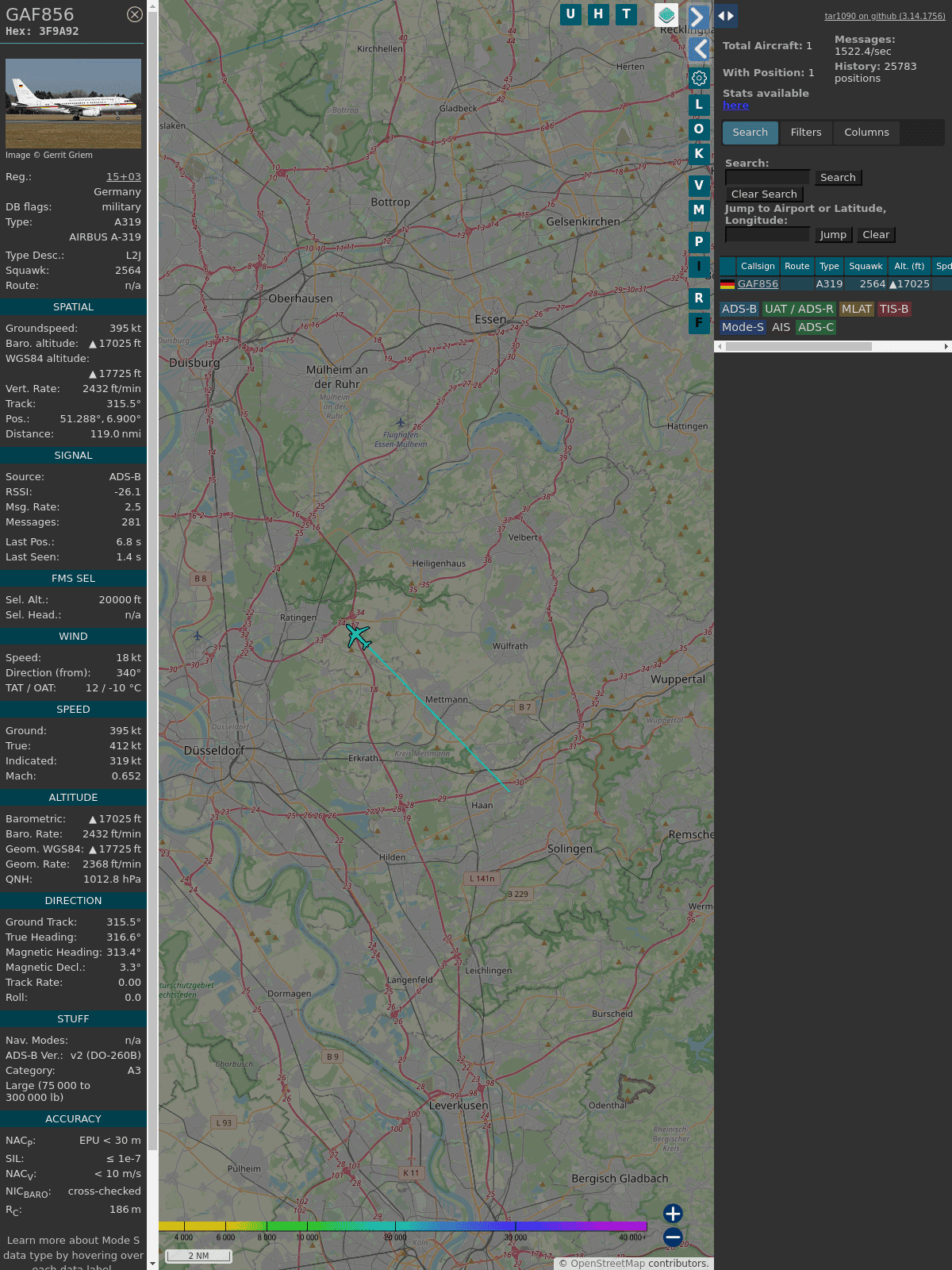Collapse sidebar with left chevron
952x1270 pixels.
pos(699,49)
